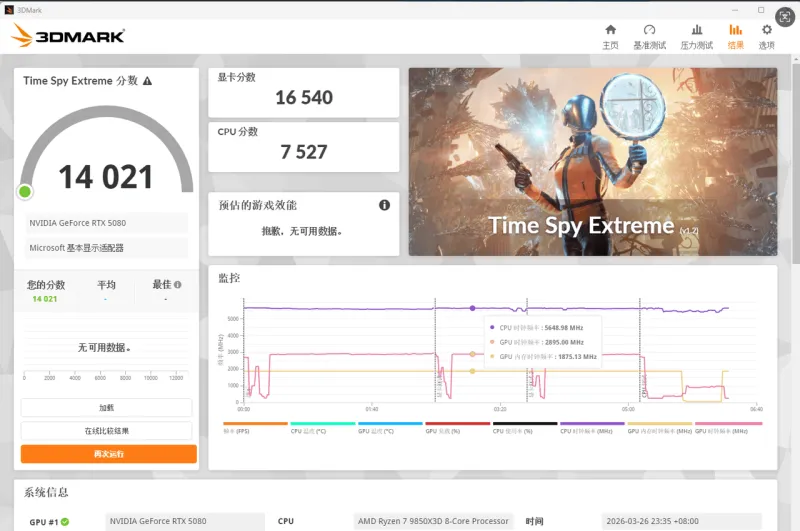Viewport: 800px width, 531px height.
Task: Toggle the GPU load legend (red)
Action: click(458, 427)
